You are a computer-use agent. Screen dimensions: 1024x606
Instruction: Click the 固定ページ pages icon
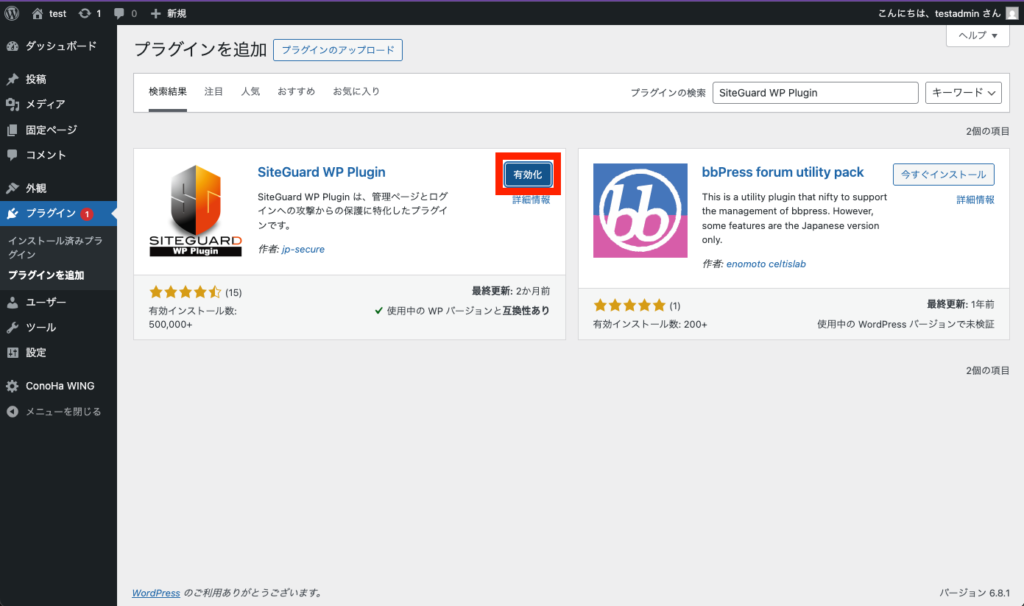[12, 130]
